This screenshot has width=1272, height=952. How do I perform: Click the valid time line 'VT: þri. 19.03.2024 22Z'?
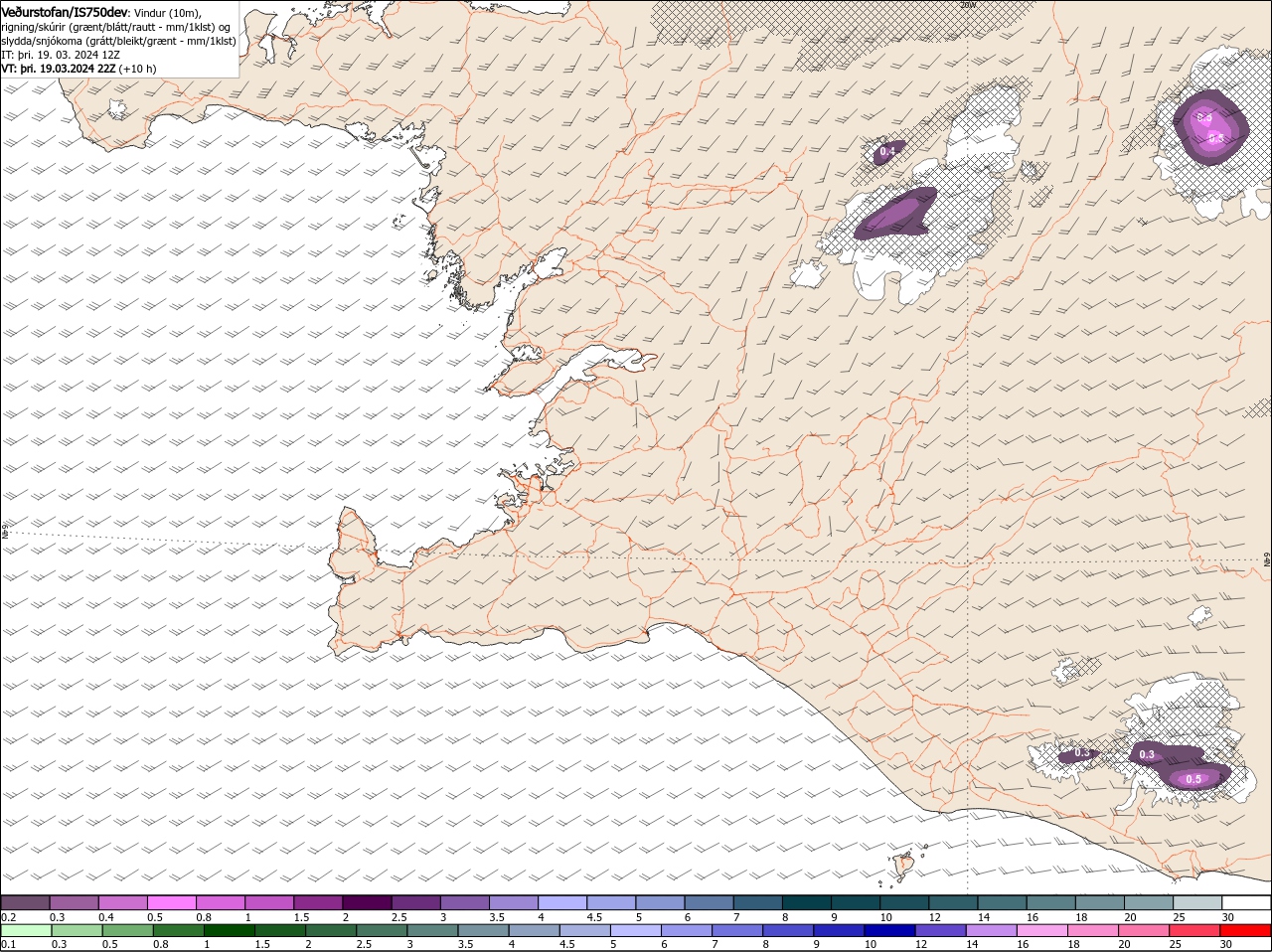59,69
